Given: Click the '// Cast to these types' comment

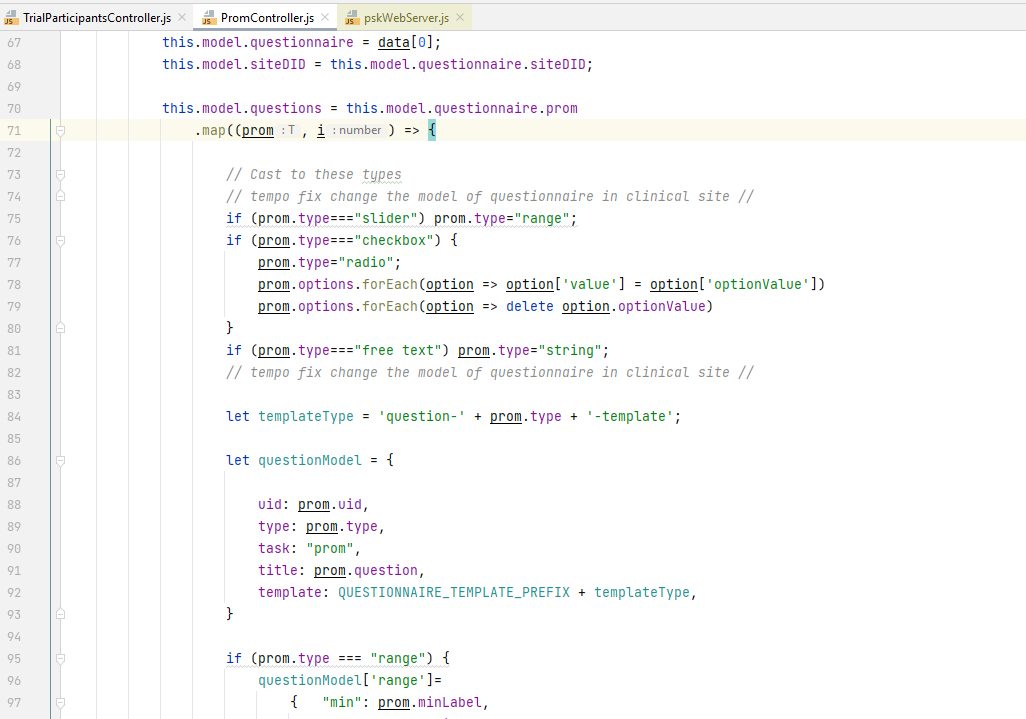Looking at the screenshot, I should pyautogui.click(x=313, y=175).
